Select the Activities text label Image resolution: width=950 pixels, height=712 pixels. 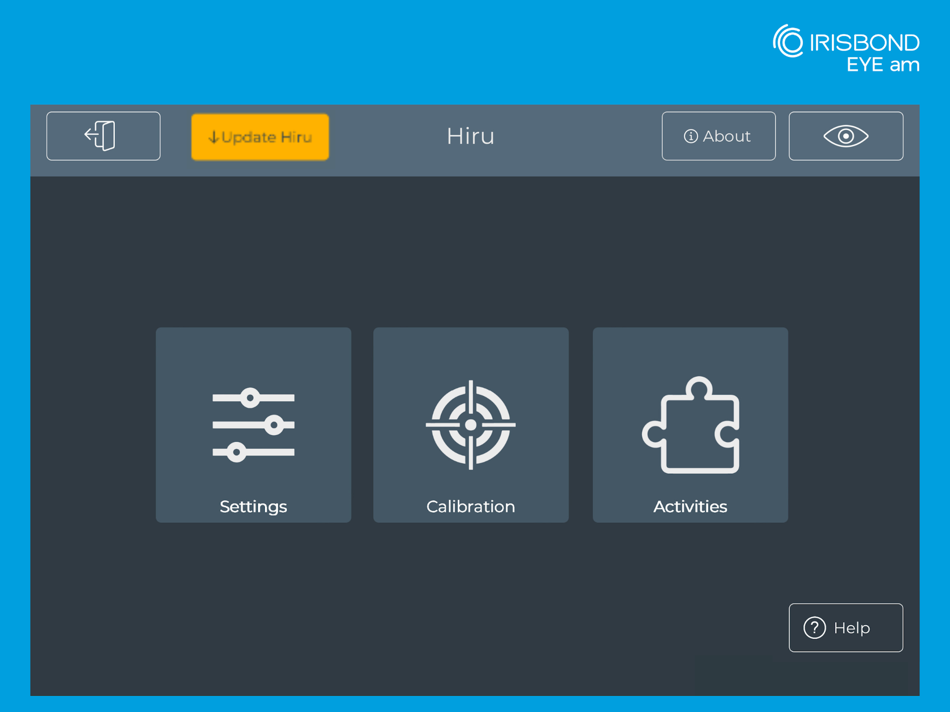tap(690, 507)
